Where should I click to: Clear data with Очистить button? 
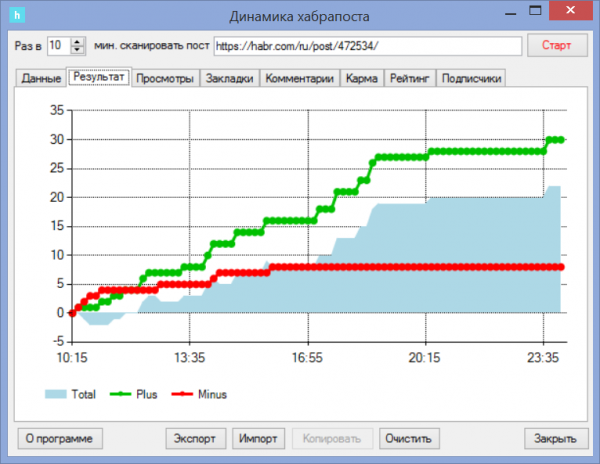(409, 438)
